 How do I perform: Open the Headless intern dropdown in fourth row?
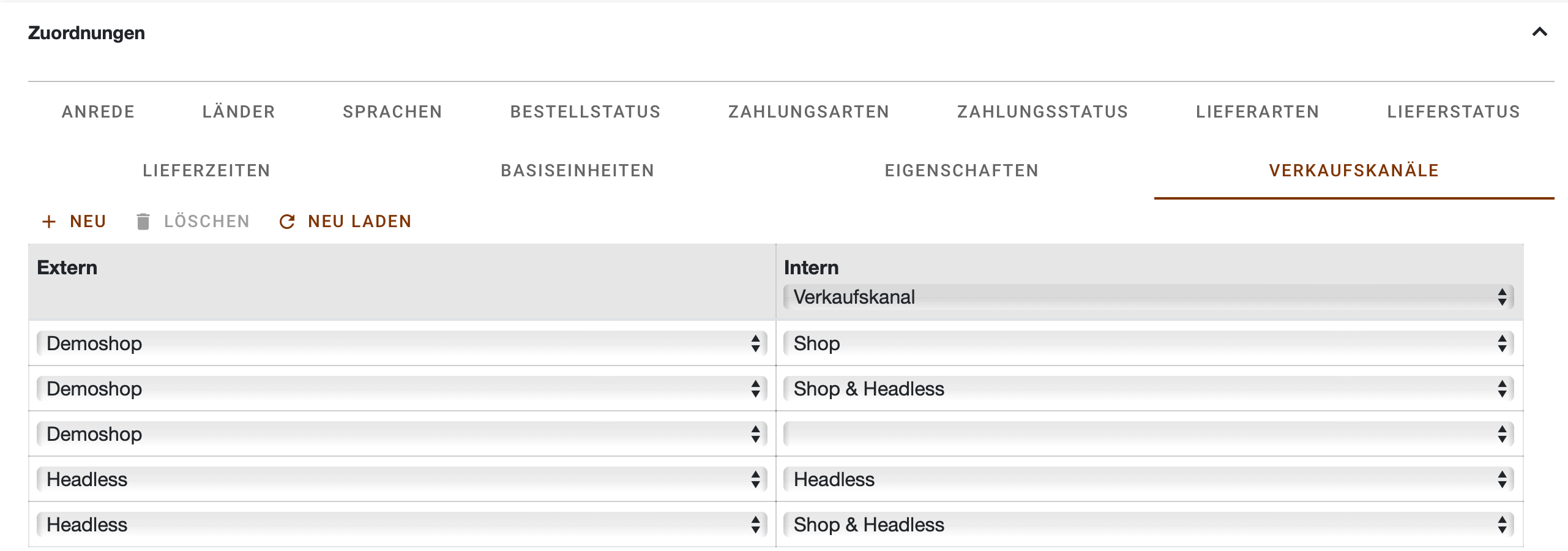(1148, 479)
